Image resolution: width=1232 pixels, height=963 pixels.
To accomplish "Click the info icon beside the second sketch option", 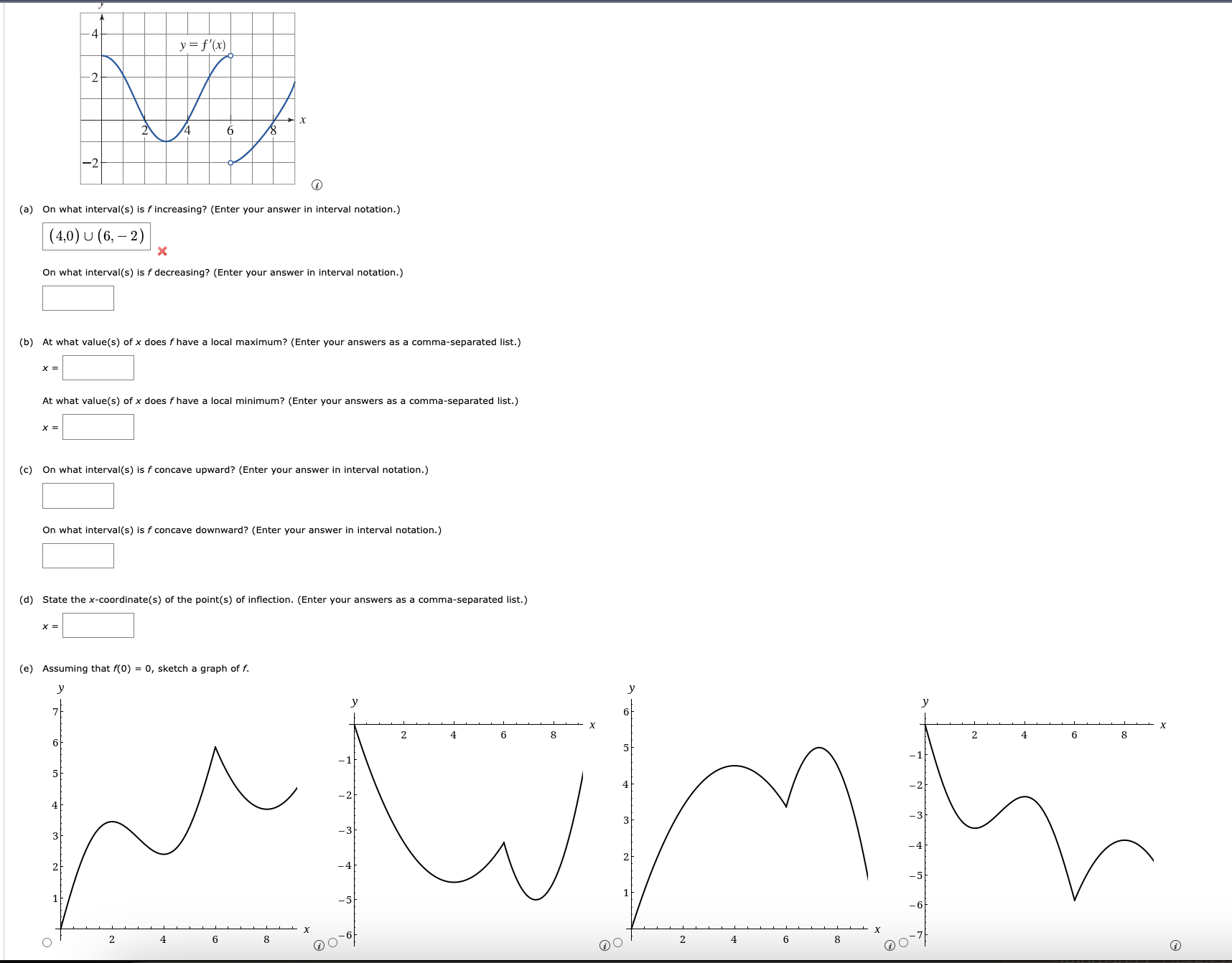I will [603, 946].
